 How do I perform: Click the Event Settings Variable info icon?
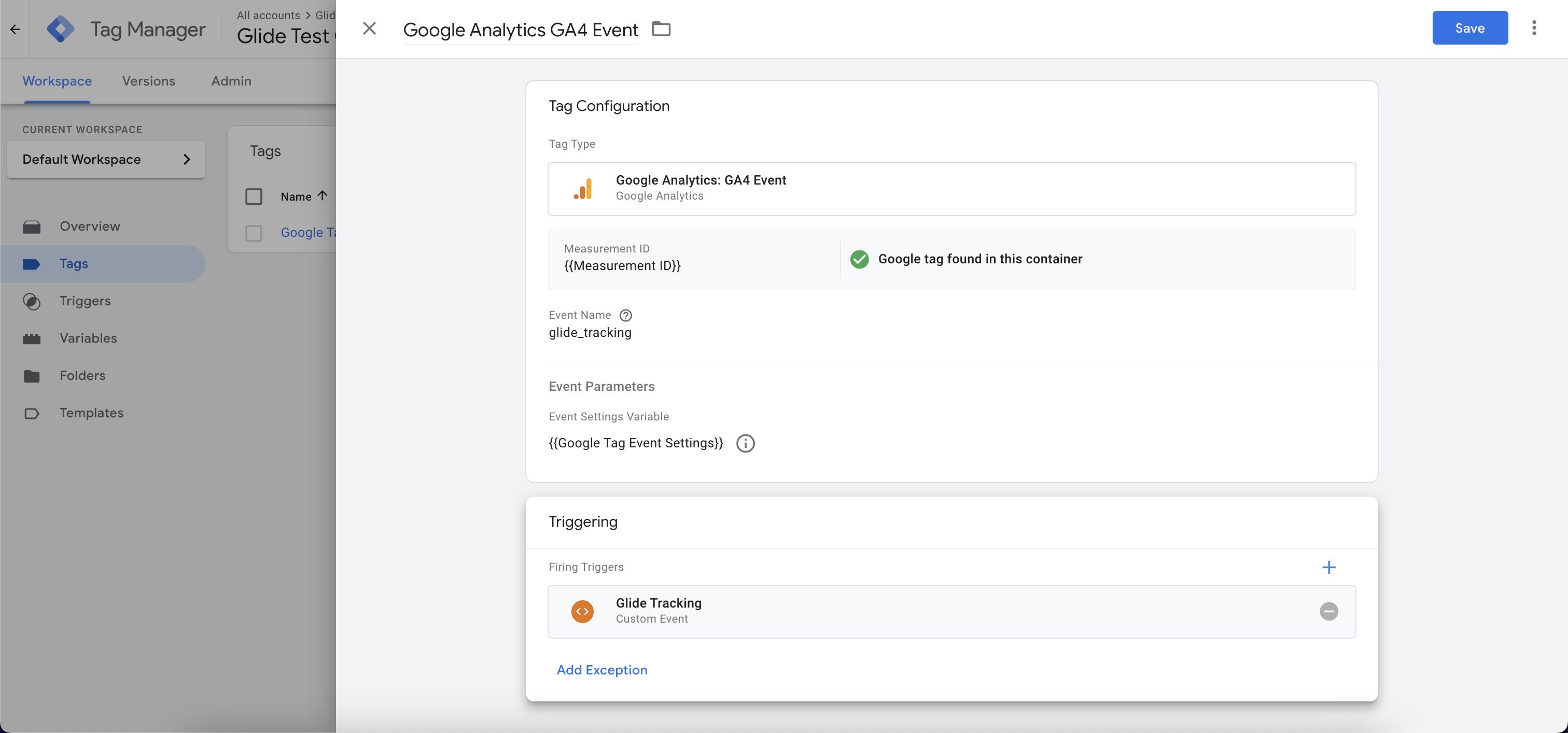tap(745, 443)
